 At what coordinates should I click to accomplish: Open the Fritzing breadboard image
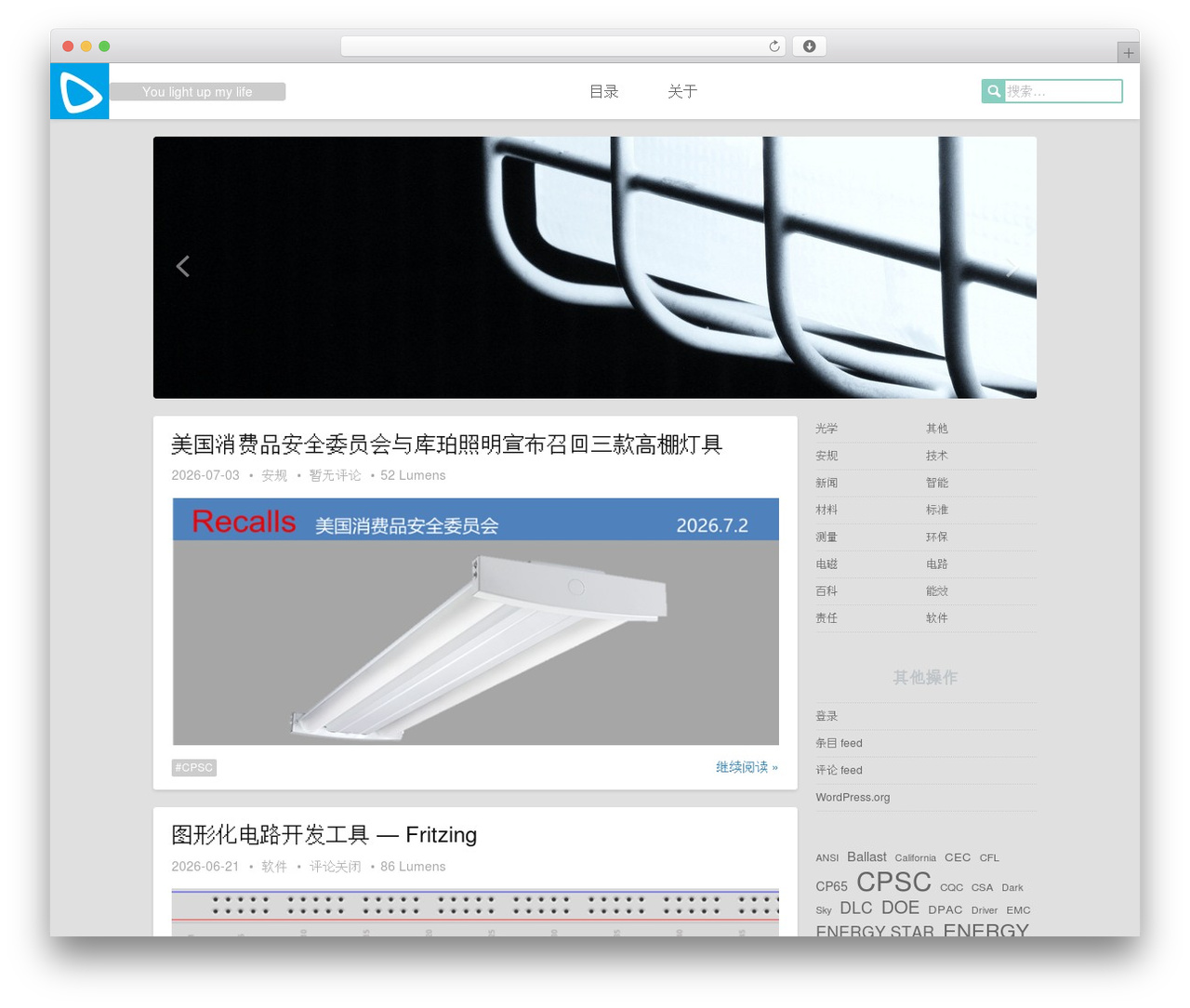click(x=475, y=912)
